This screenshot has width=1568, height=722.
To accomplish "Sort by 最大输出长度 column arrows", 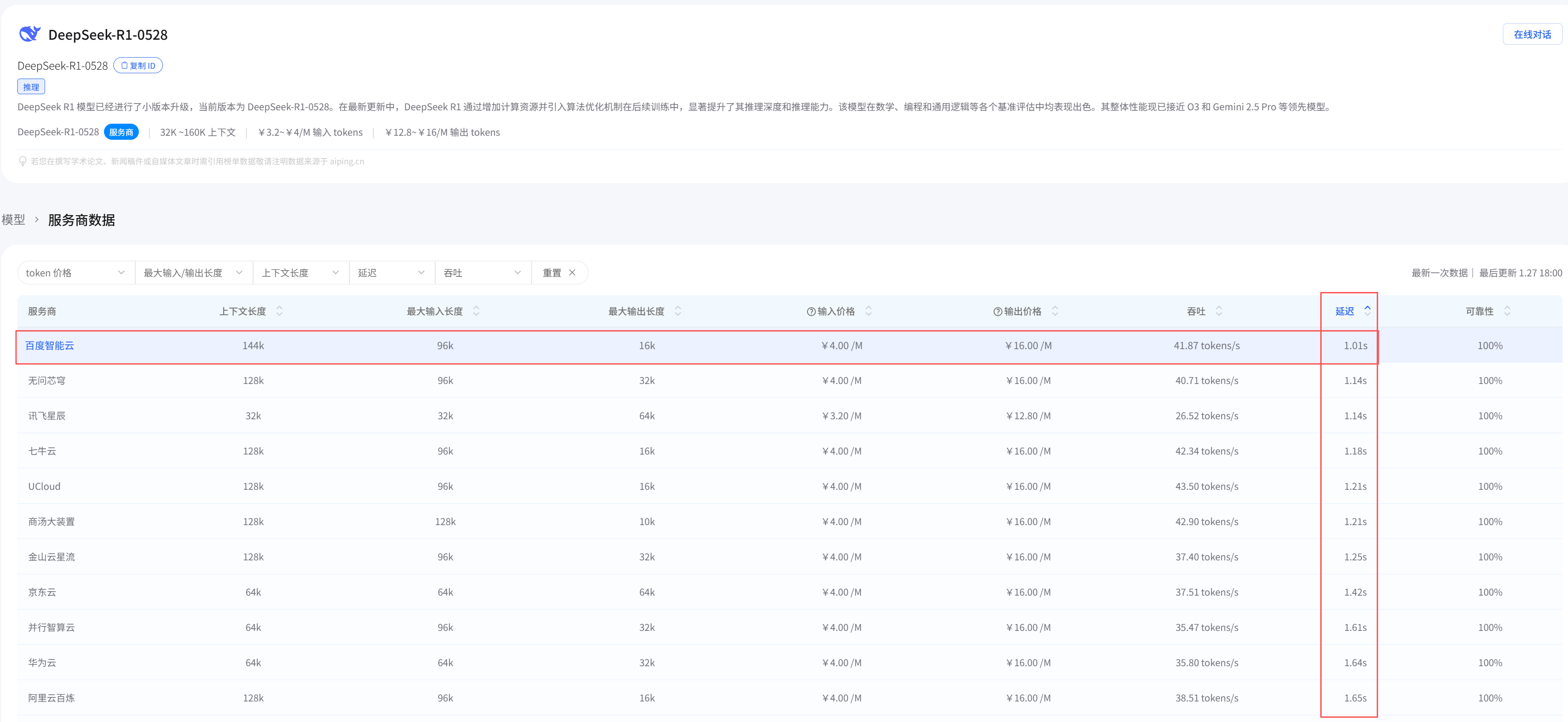I will pos(678,311).
